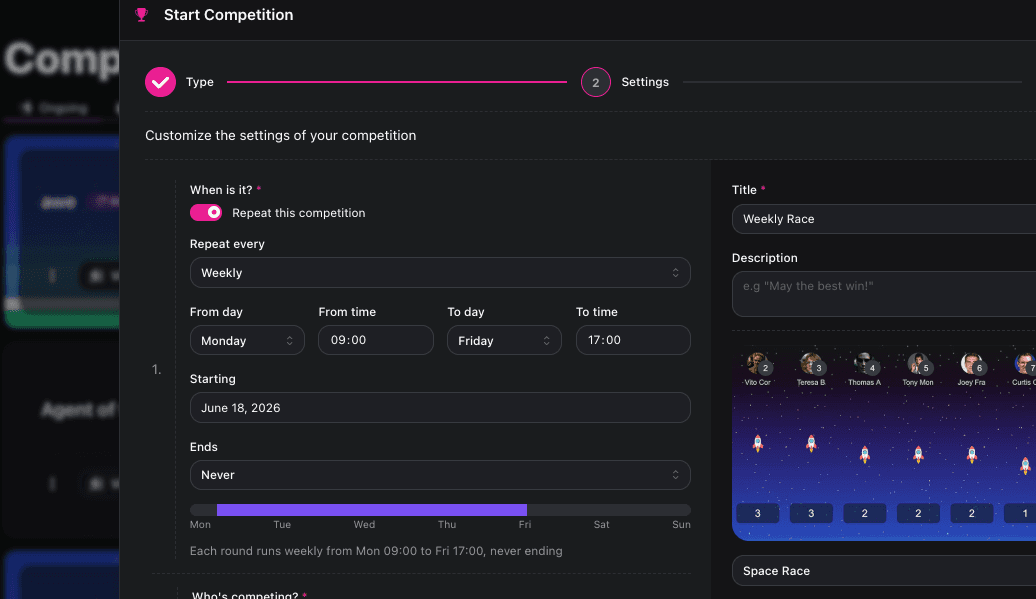Screen dimensions: 1036x599
Task: Click the rocket under Joey Fra
Action: point(971,454)
